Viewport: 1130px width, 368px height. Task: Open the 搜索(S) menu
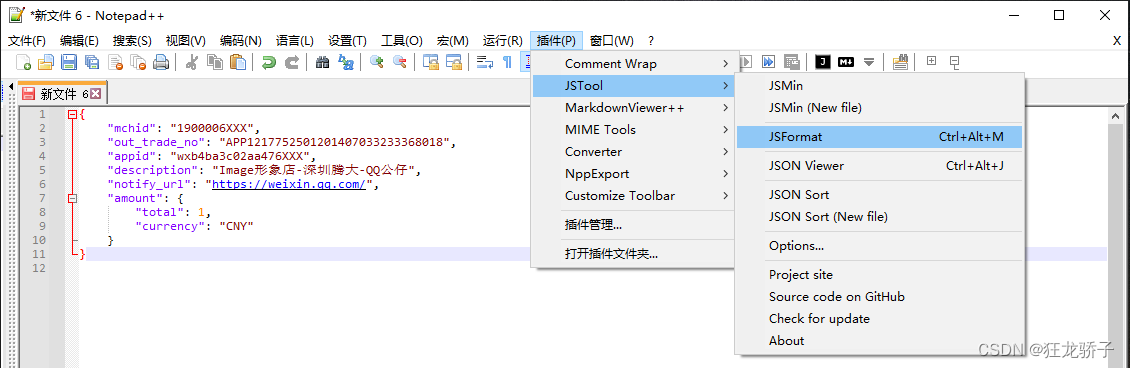[132, 40]
